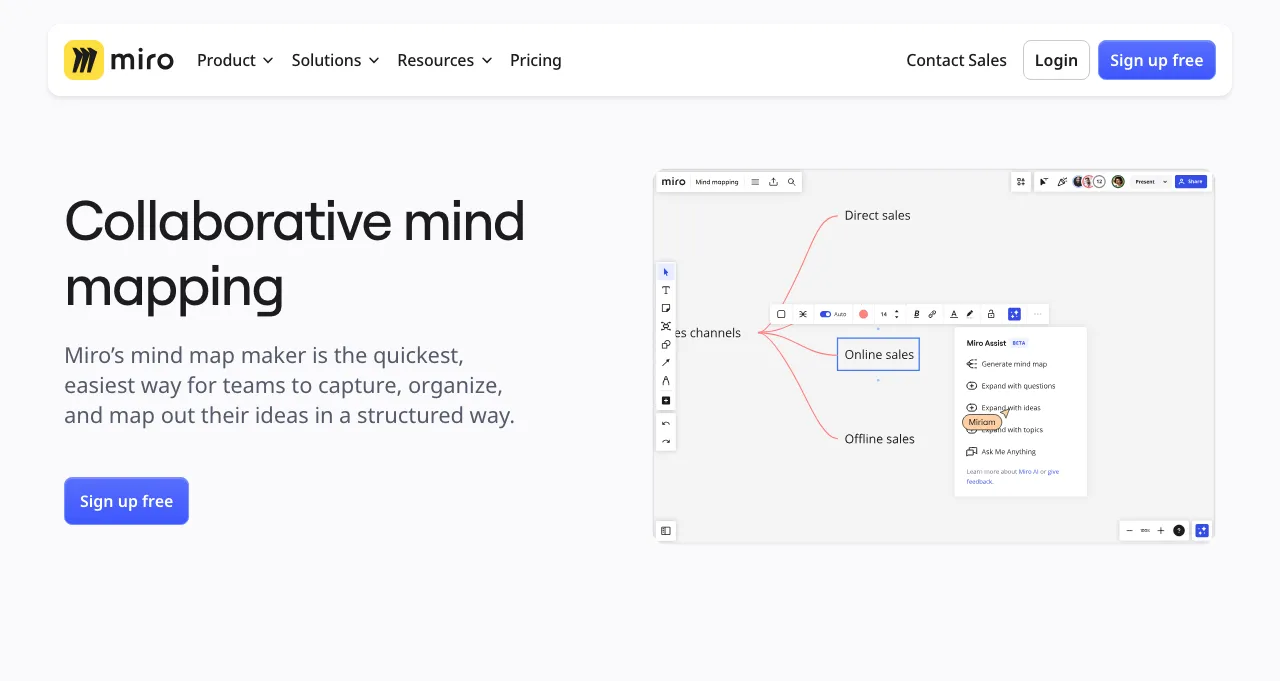Screen dimensions: 1280x681
Task: Open board search with the magnifier icon
Action: [791, 182]
